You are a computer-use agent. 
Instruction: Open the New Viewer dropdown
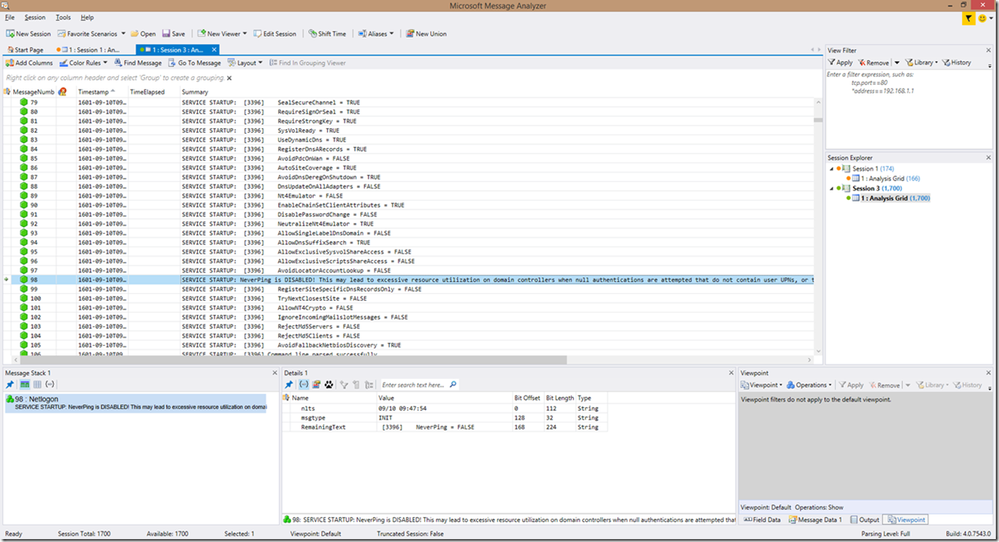tap(222, 34)
